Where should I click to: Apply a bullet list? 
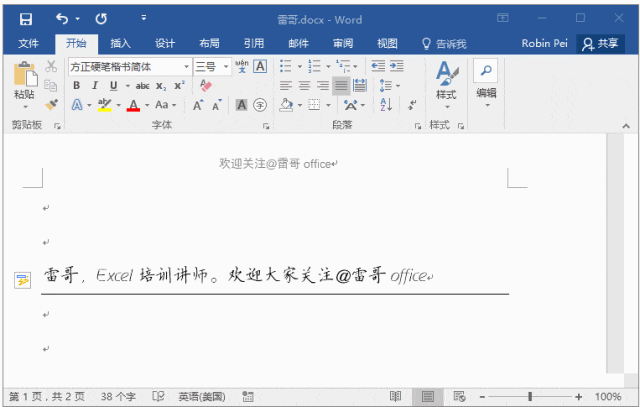click(x=285, y=66)
